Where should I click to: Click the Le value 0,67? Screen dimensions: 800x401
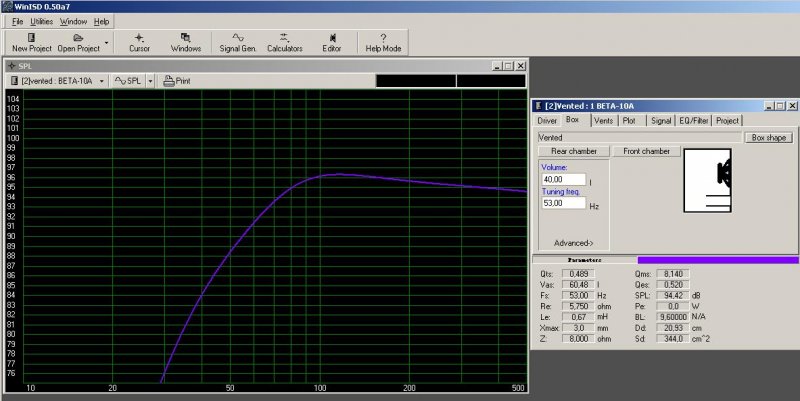click(579, 317)
